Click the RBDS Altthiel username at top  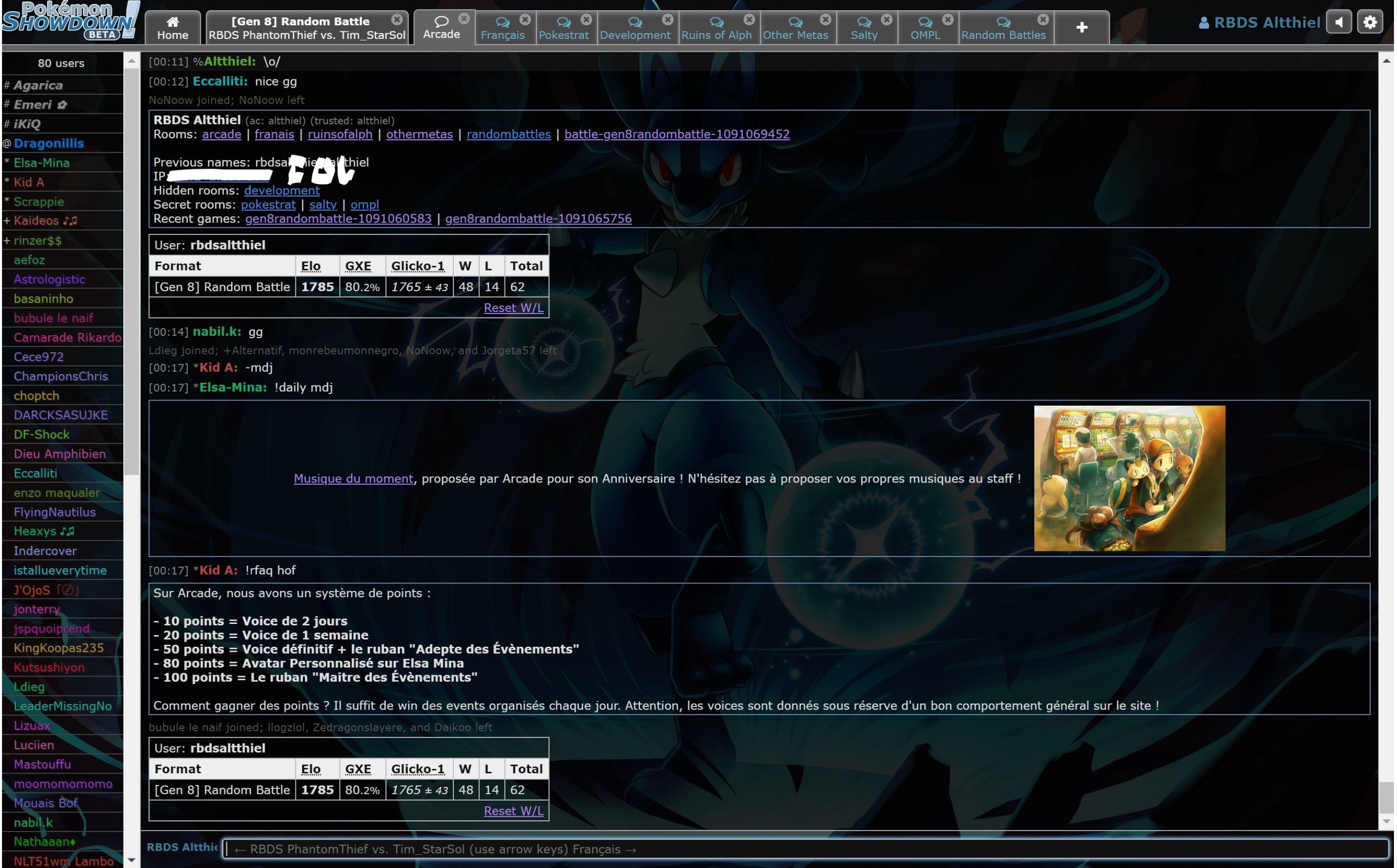[x=1260, y=22]
